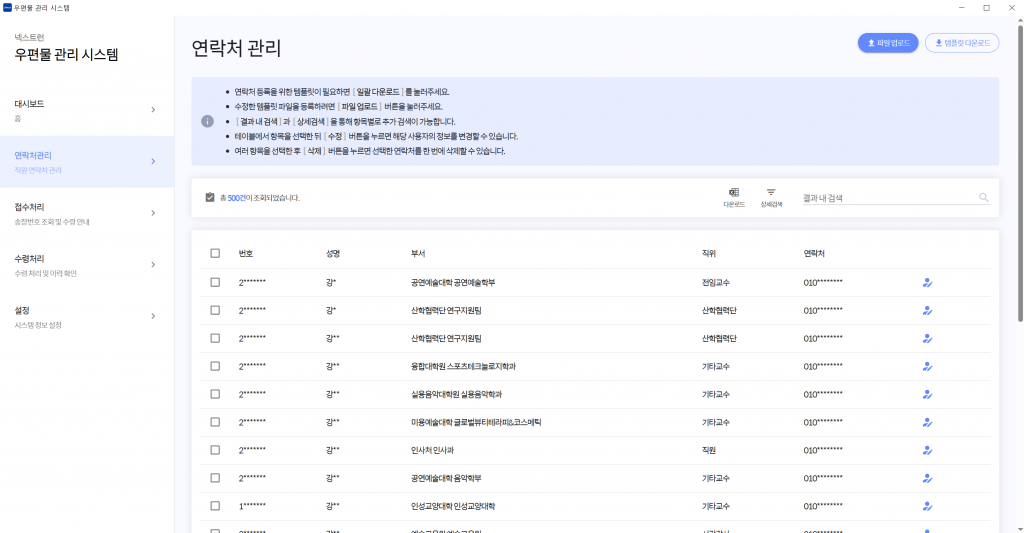Edit the 인성교양대학 row contact
Image resolution: width=1024 pixels, height=533 pixels.
(927, 506)
